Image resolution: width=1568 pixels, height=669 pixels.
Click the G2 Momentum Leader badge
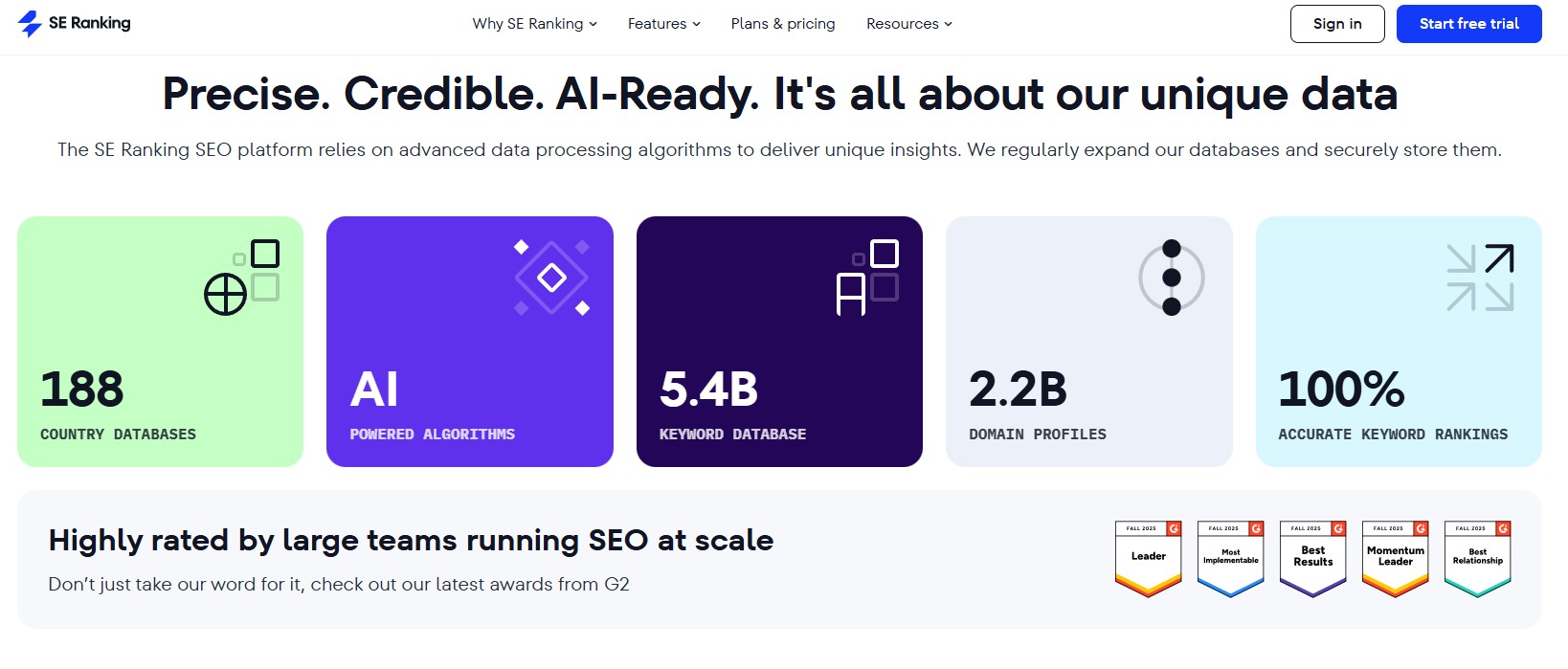pos(1395,559)
